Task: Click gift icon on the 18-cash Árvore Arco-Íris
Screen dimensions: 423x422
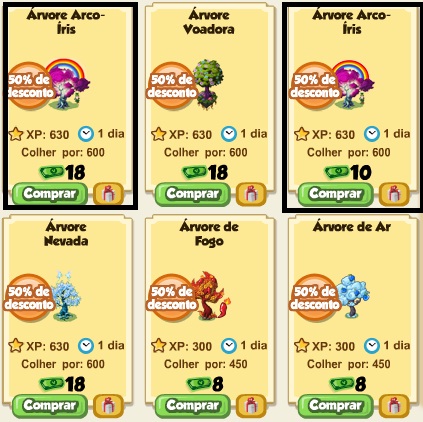Action: point(108,194)
